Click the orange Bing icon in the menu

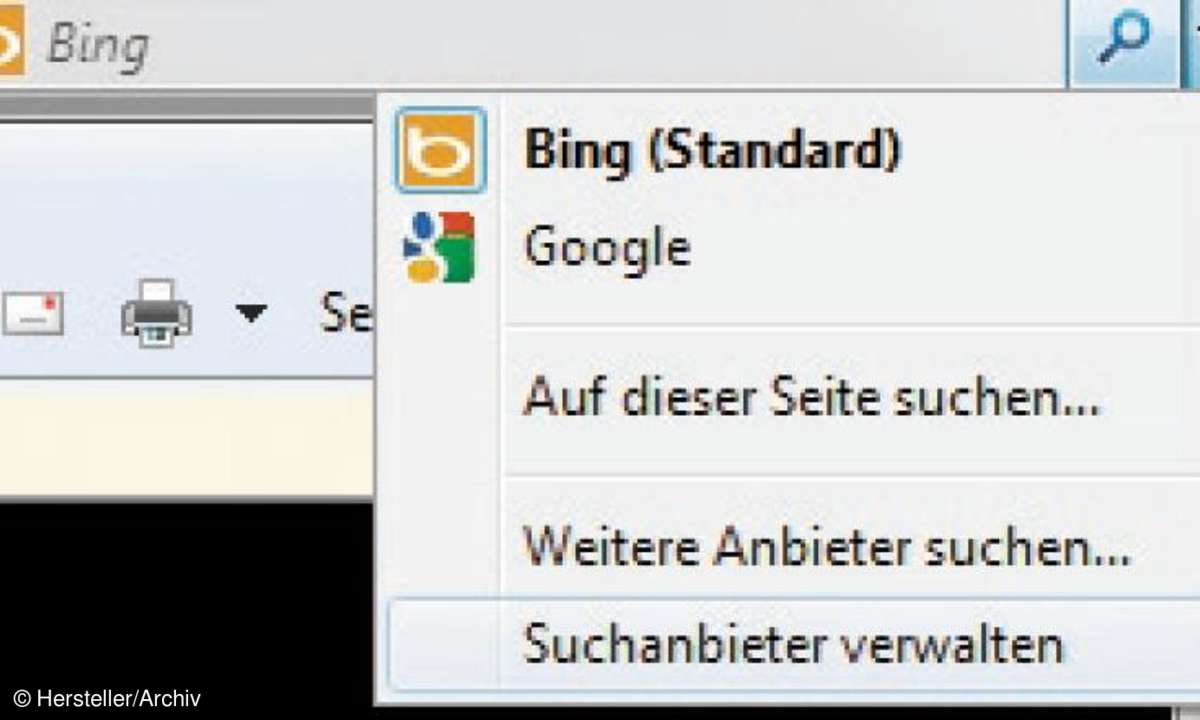(440, 150)
